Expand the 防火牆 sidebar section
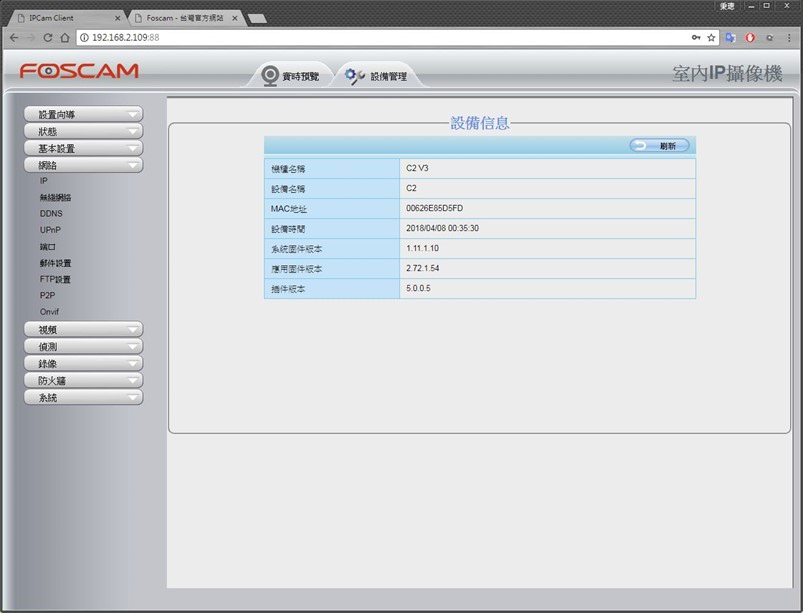Viewport: 803px width, 613px height. pos(83,380)
